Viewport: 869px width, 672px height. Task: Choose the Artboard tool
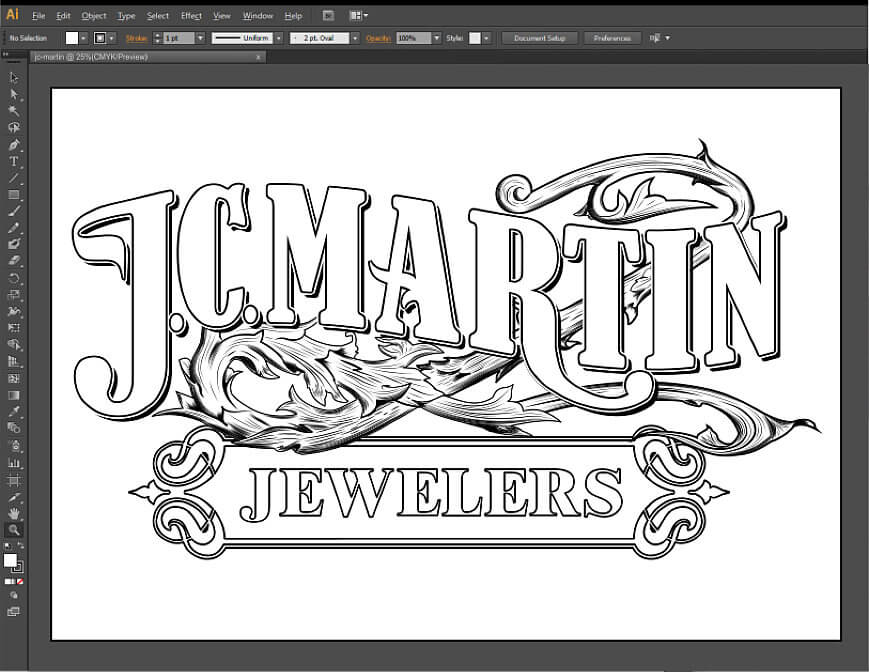[14, 480]
